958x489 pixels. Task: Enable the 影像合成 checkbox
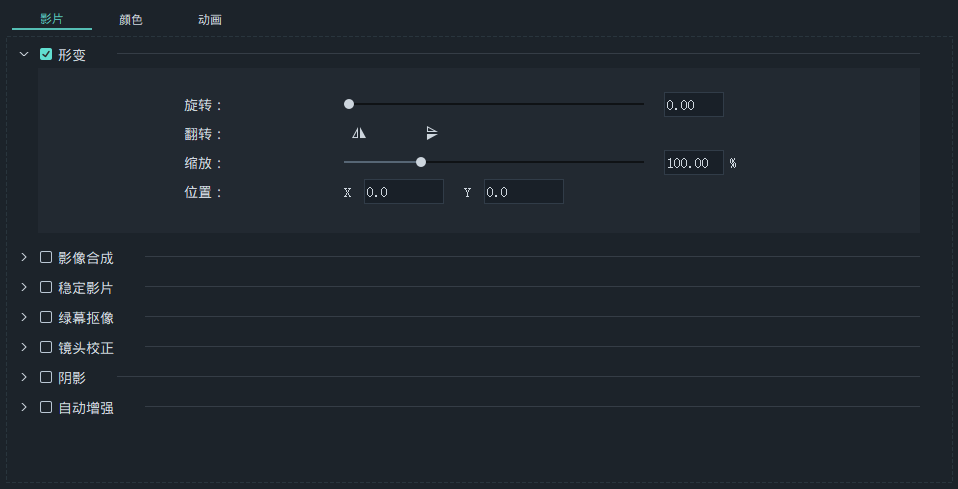tap(46, 257)
